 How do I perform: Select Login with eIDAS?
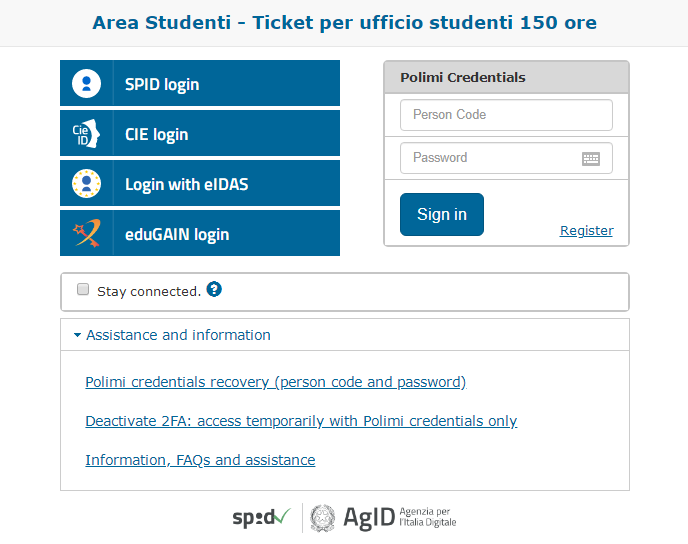pos(200,183)
